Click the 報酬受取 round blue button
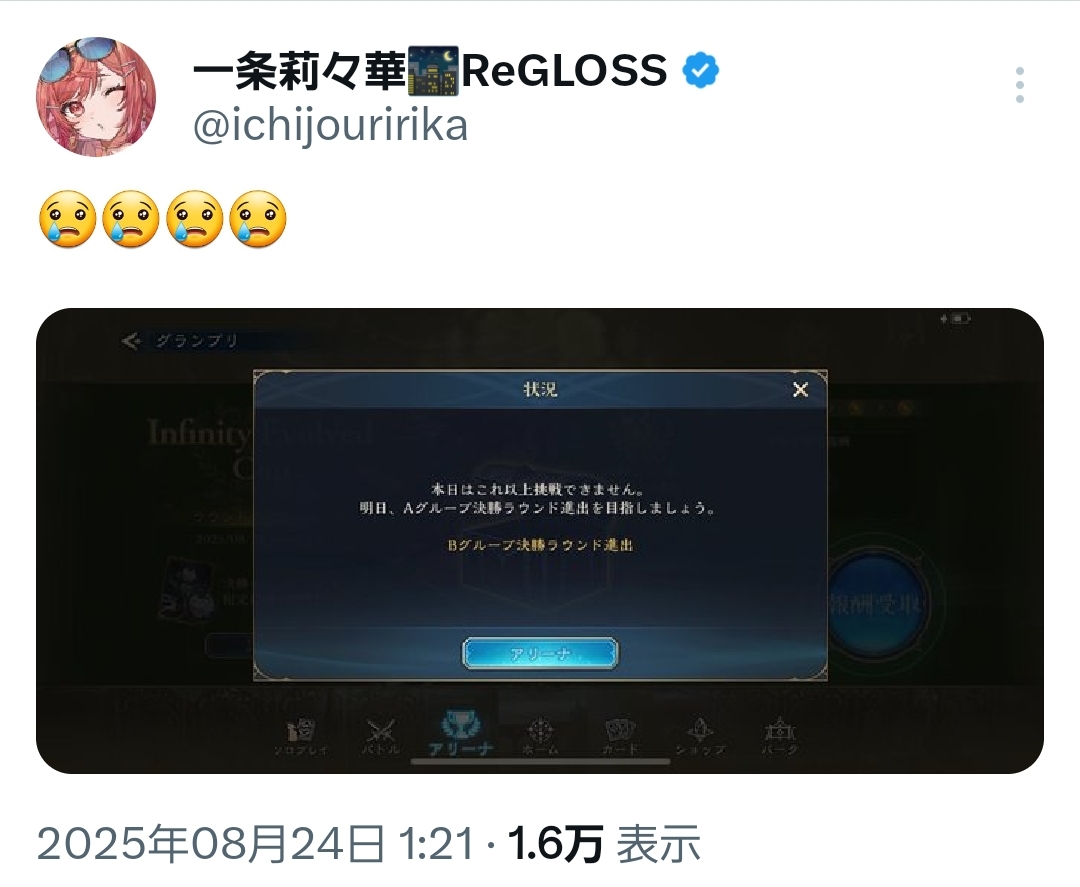Image resolution: width=1080 pixels, height=887 pixels. [876, 605]
